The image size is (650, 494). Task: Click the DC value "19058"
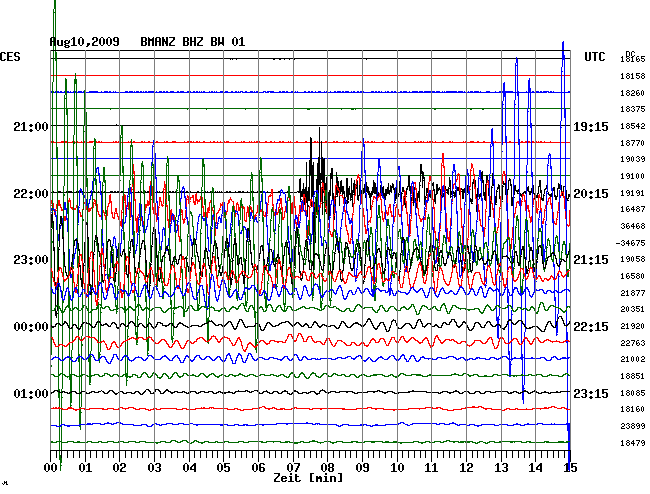tap(633, 259)
